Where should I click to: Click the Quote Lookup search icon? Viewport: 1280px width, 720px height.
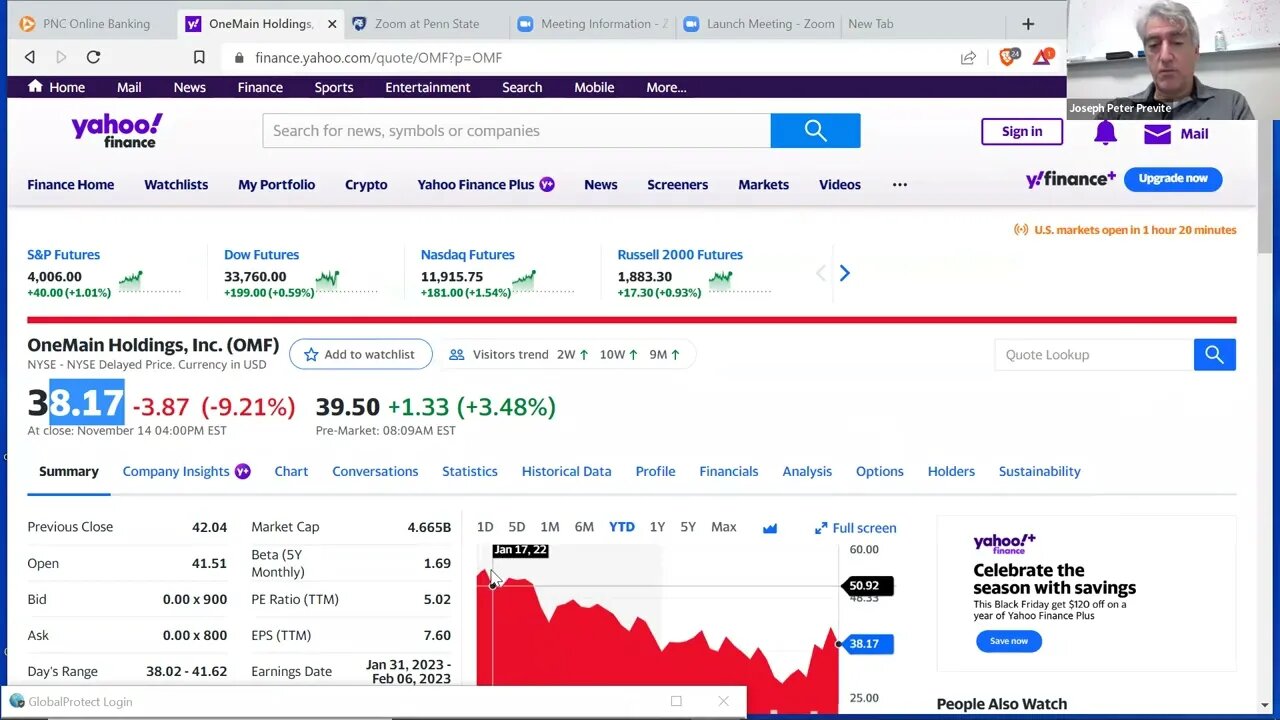[x=1214, y=354]
